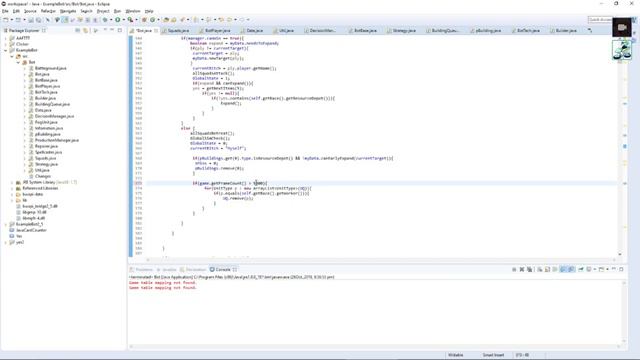Toggle Link with Editor in Package Explorer
The width and height of the screenshot is (640, 360).
coord(85,30)
